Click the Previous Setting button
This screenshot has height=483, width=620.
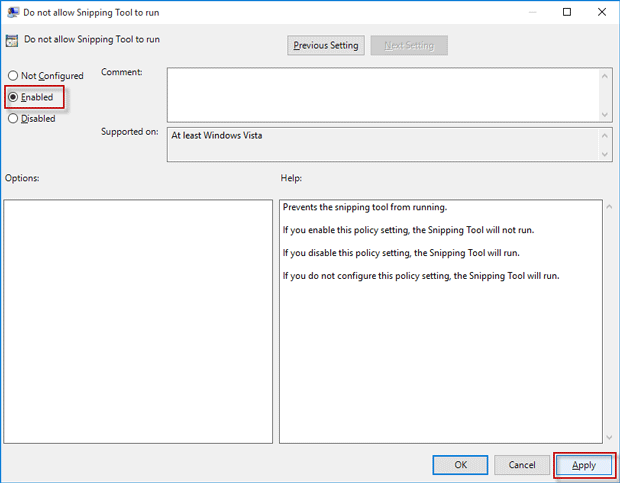coord(326,45)
